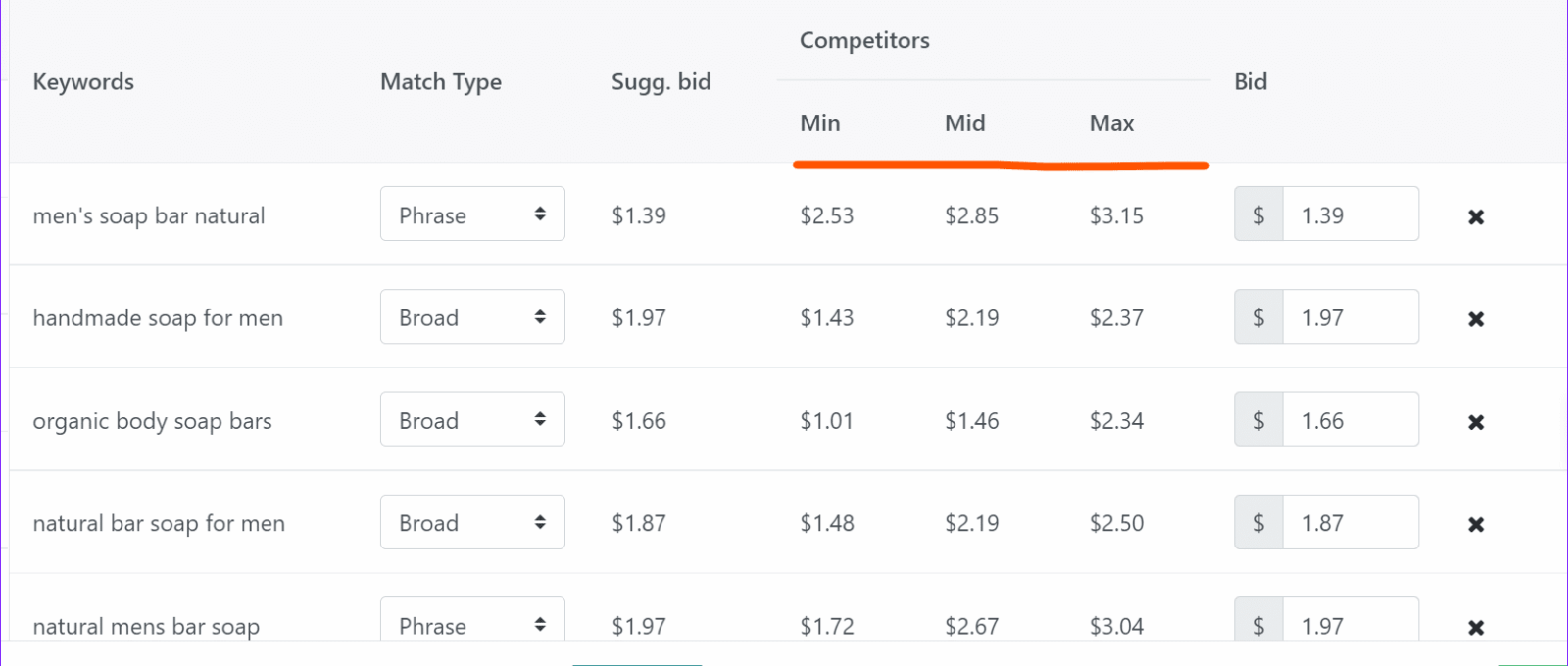Remove the men's soap bar natural keyword

1476,217
